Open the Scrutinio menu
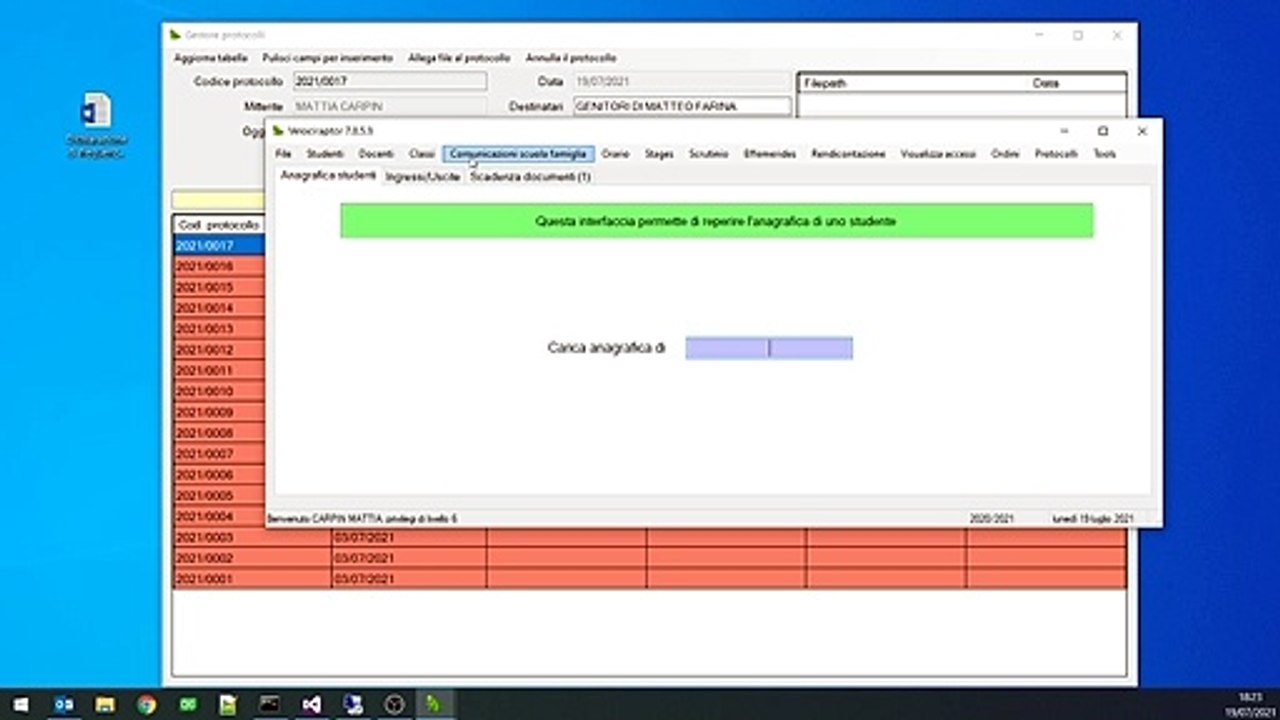This screenshot has width=1280, height=720. pos(708,154)
